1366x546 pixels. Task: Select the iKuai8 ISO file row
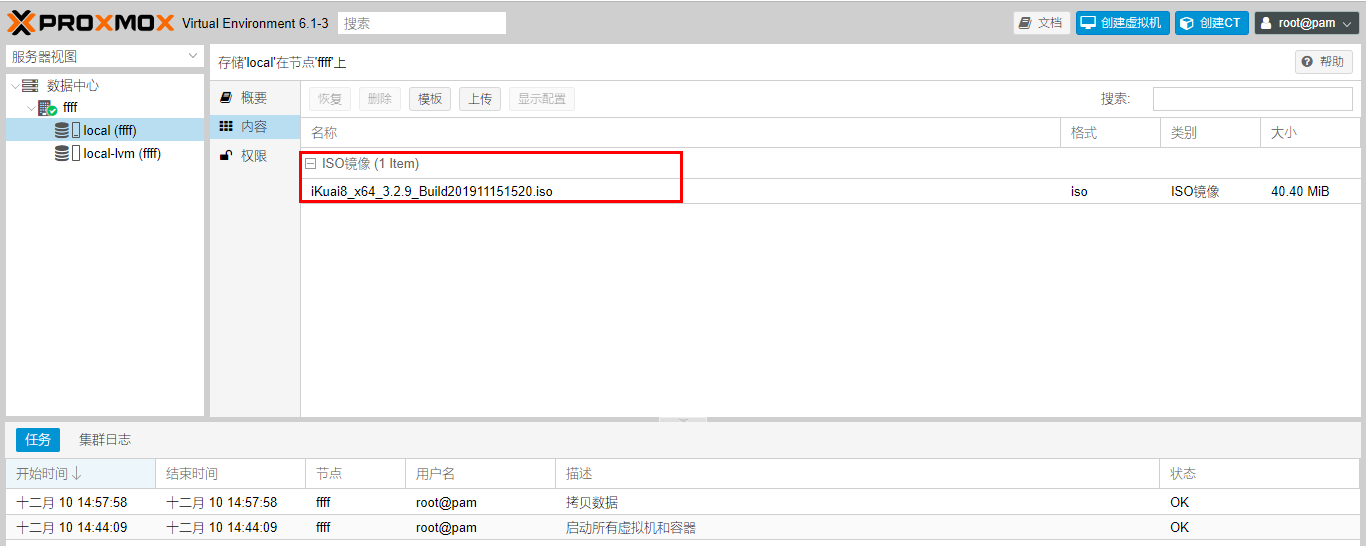coord(830,191)
